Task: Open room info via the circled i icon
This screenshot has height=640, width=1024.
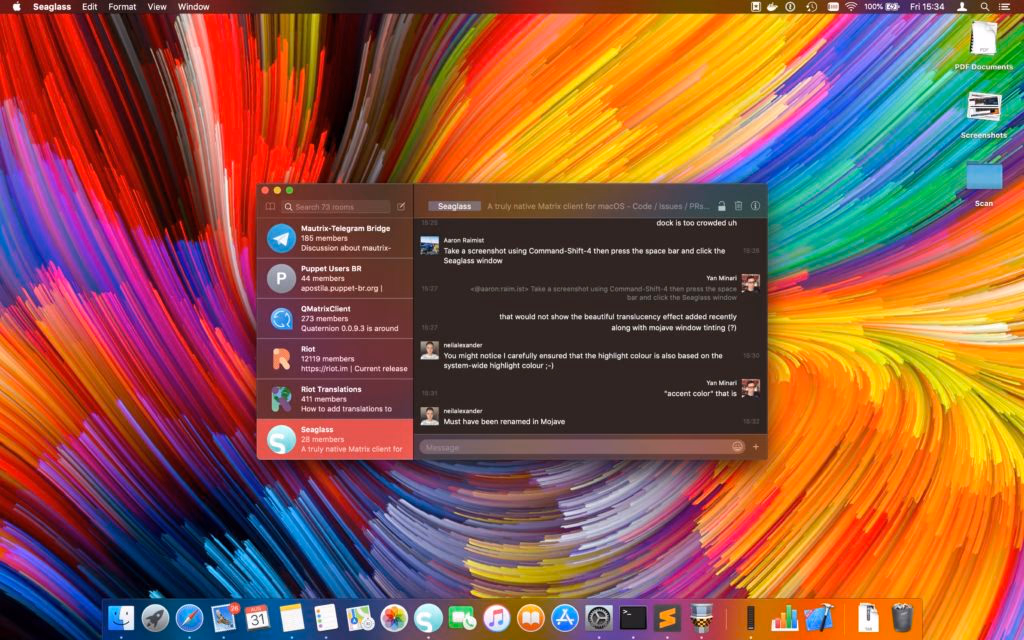Action: point(755,206)
